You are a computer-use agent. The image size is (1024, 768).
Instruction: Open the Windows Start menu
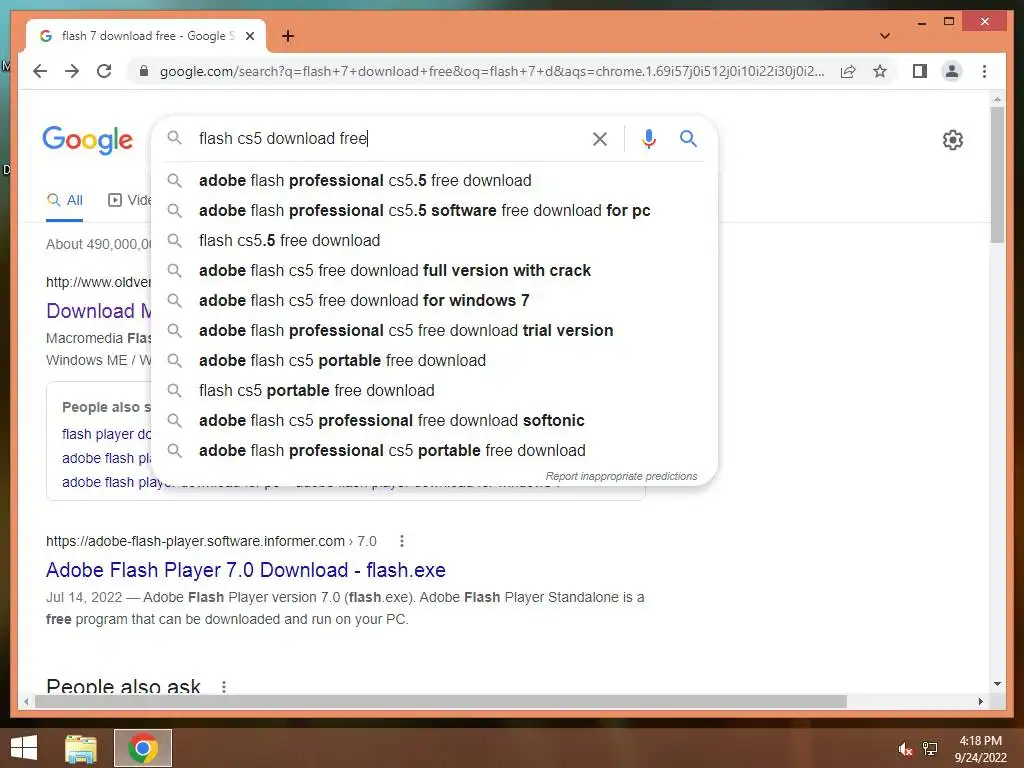[24, 748]
